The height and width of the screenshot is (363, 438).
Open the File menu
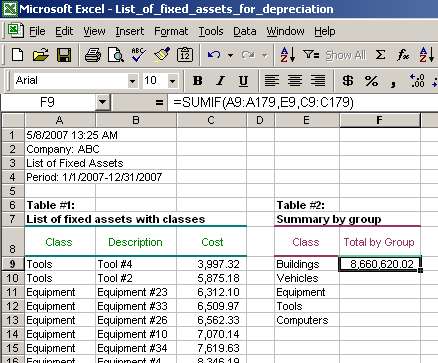pyautogui.click(x=37, y=31)
